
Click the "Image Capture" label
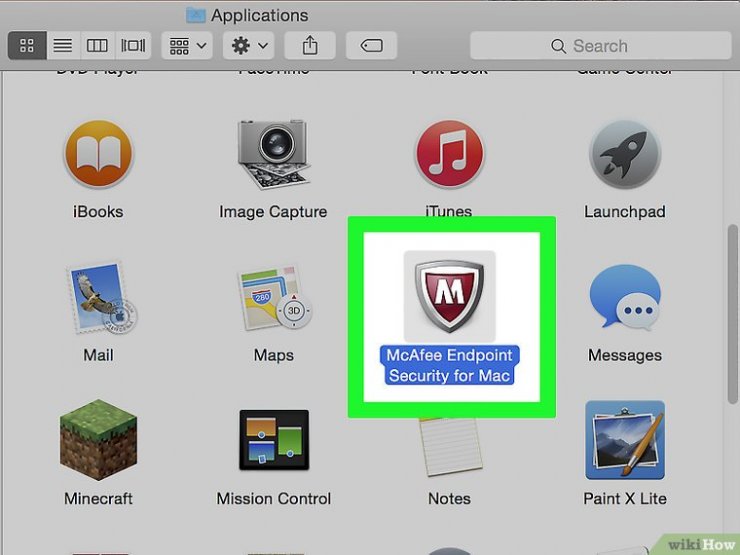tap(273, 212)
